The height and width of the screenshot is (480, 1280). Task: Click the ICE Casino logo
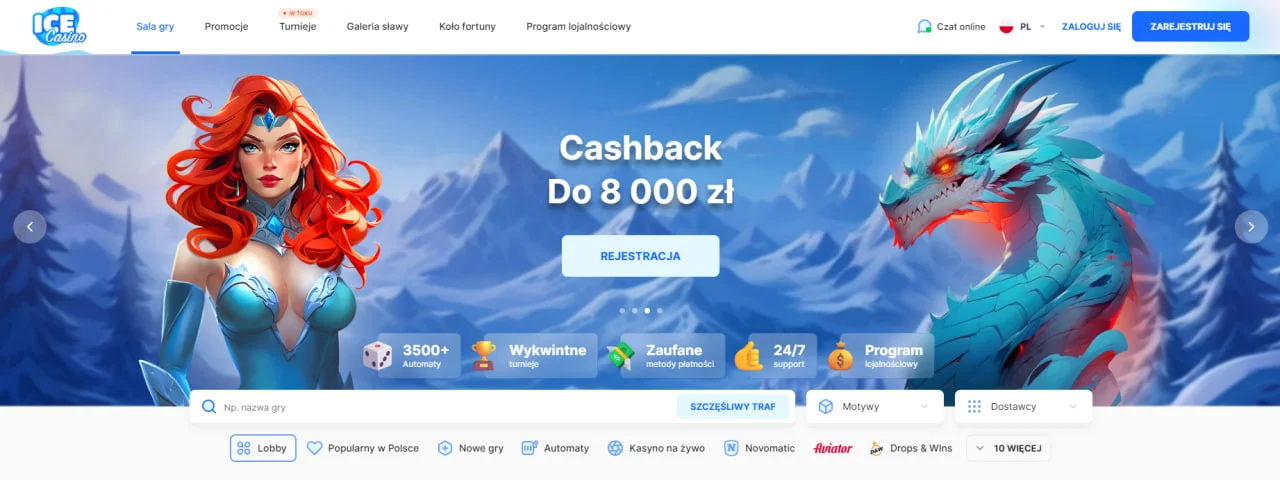click(59, 27)
